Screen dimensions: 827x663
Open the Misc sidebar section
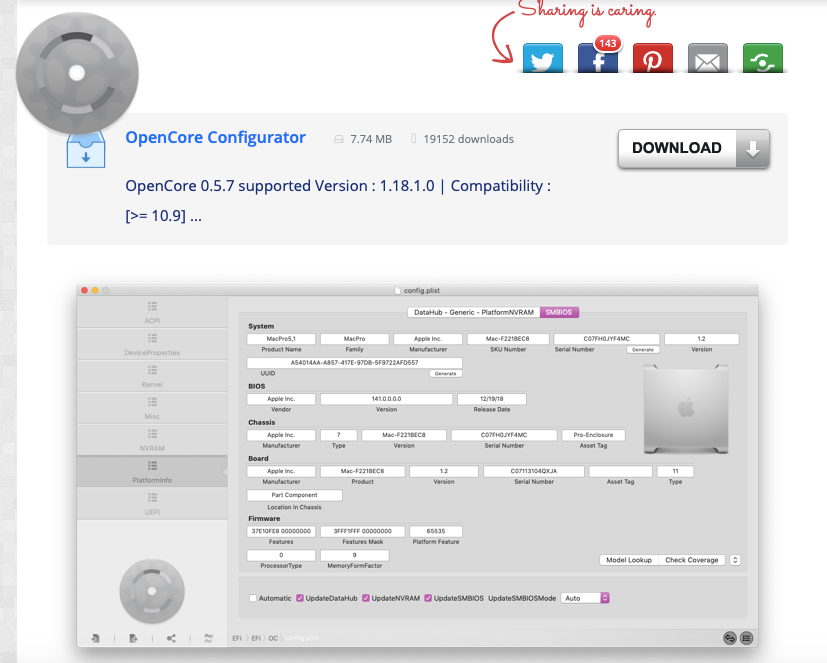click(152, 408)
